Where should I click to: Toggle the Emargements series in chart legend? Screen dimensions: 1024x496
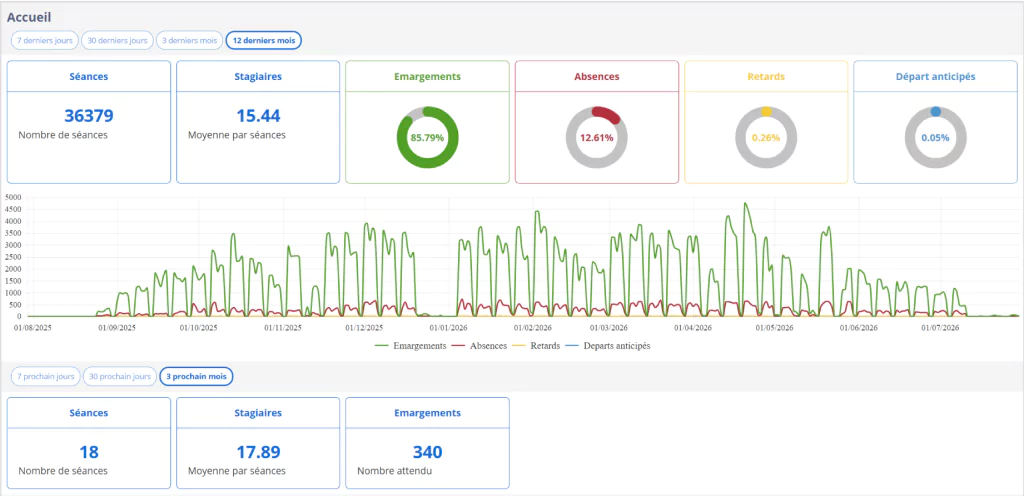410,346
